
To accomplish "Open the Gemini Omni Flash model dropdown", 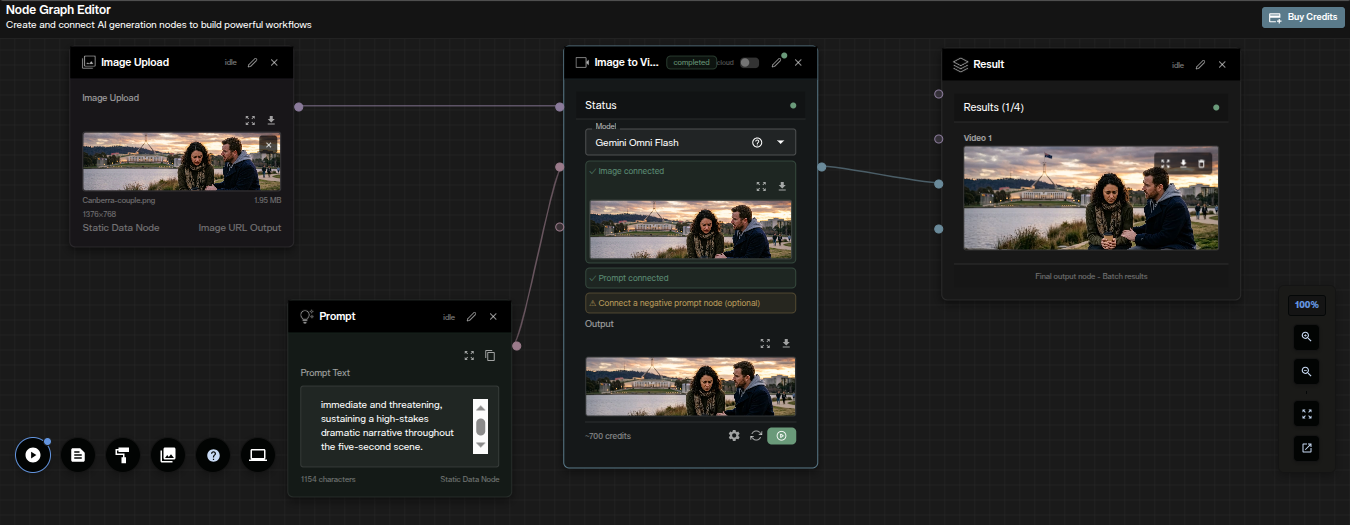I will tap(781, 142).
